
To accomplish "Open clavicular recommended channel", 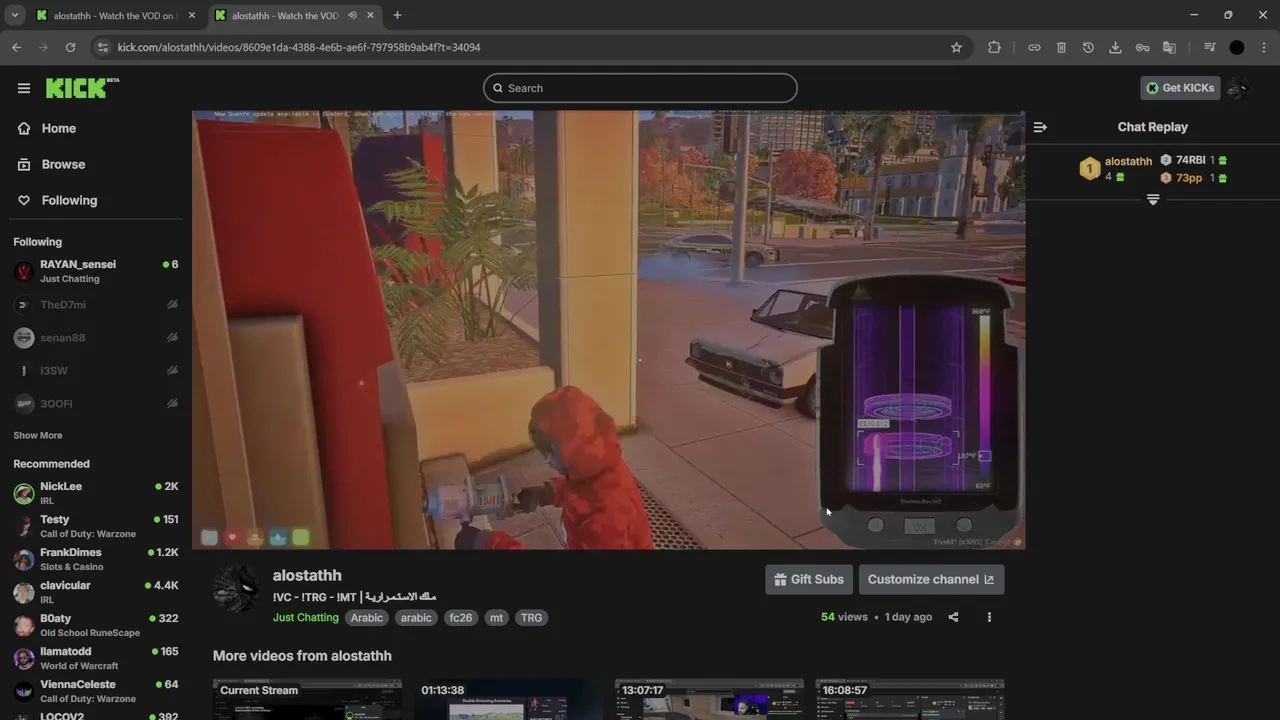I will coord(96,592).
